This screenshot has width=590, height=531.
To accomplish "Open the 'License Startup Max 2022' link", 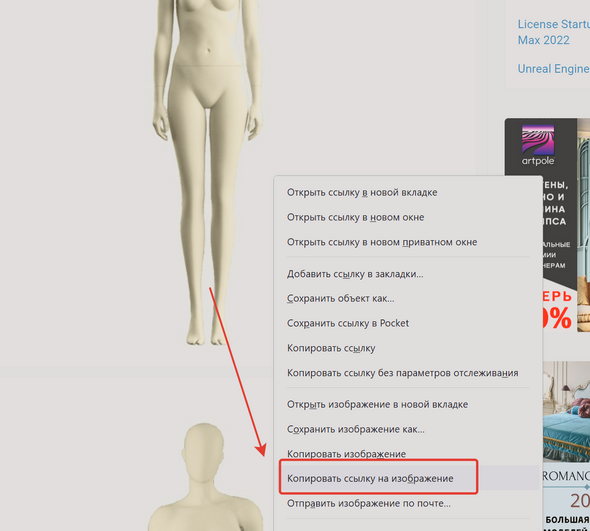I will pos(554,32).
